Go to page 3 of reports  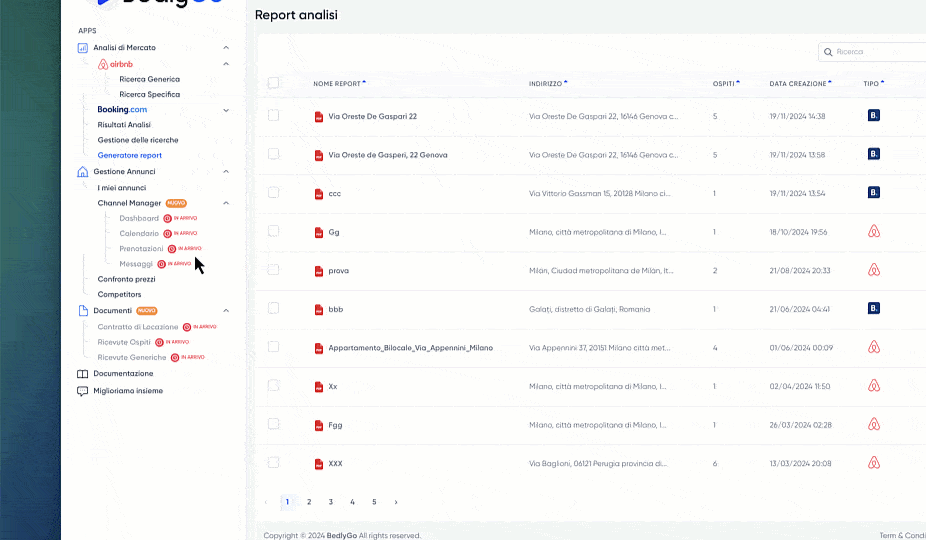coord(331,502)
